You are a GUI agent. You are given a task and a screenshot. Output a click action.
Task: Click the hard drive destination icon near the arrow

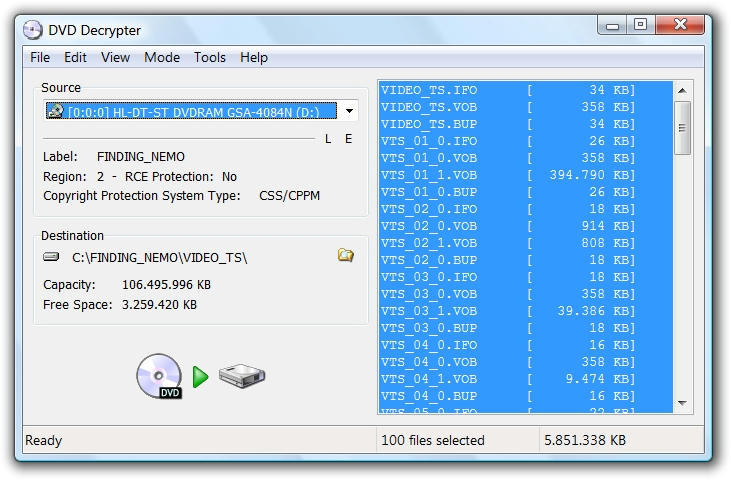point(243,376)
